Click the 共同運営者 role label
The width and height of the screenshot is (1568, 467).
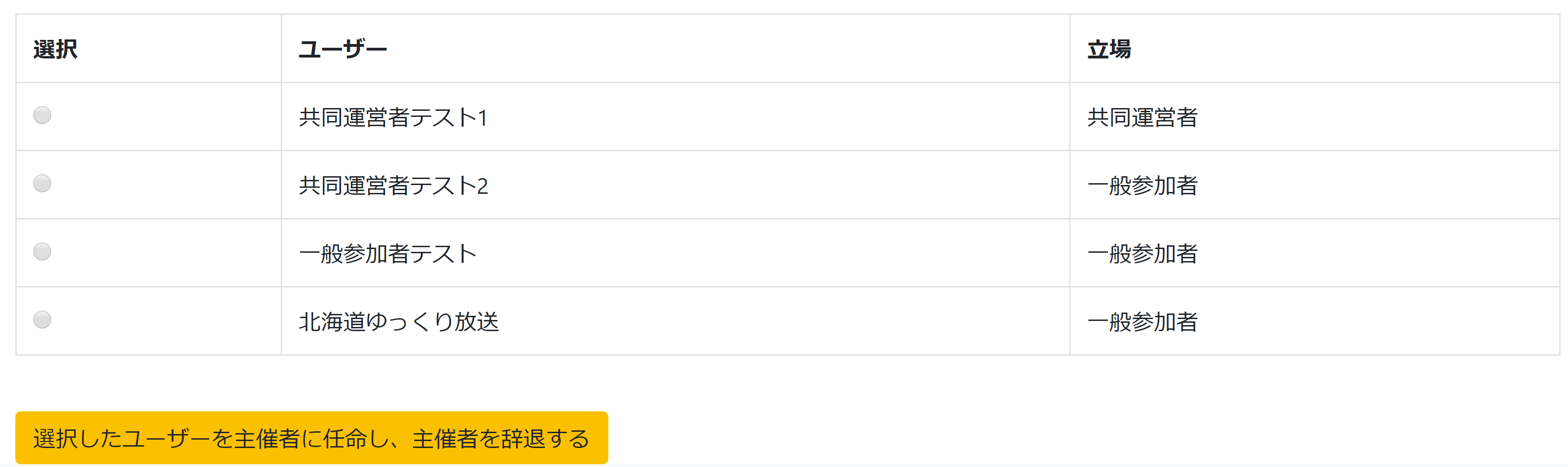click(x=1142, y=118)
